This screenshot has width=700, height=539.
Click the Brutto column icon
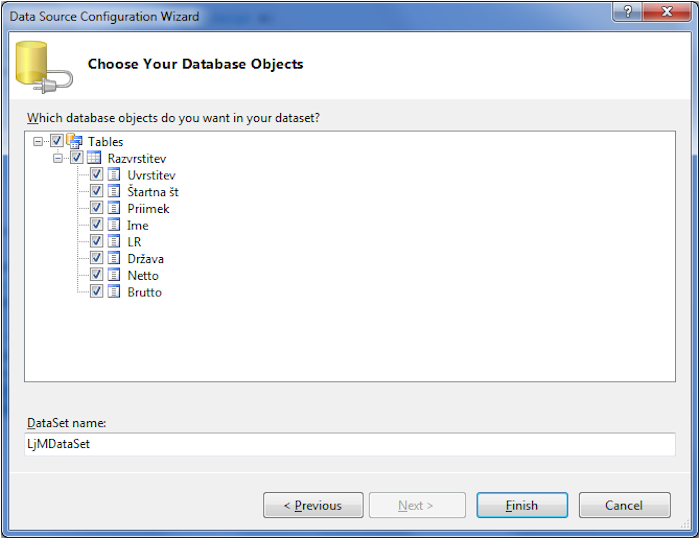click(115, 292)
